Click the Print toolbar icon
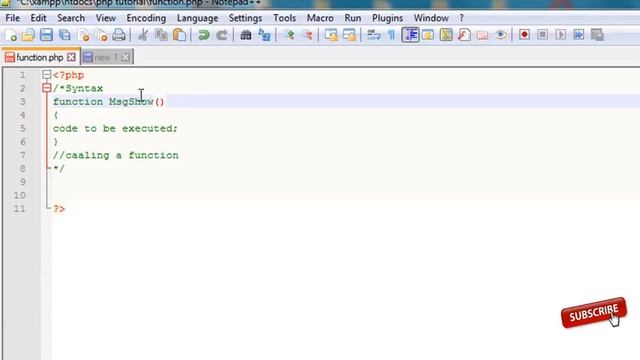Screen dimensions: 640x360 pos(119,35)
